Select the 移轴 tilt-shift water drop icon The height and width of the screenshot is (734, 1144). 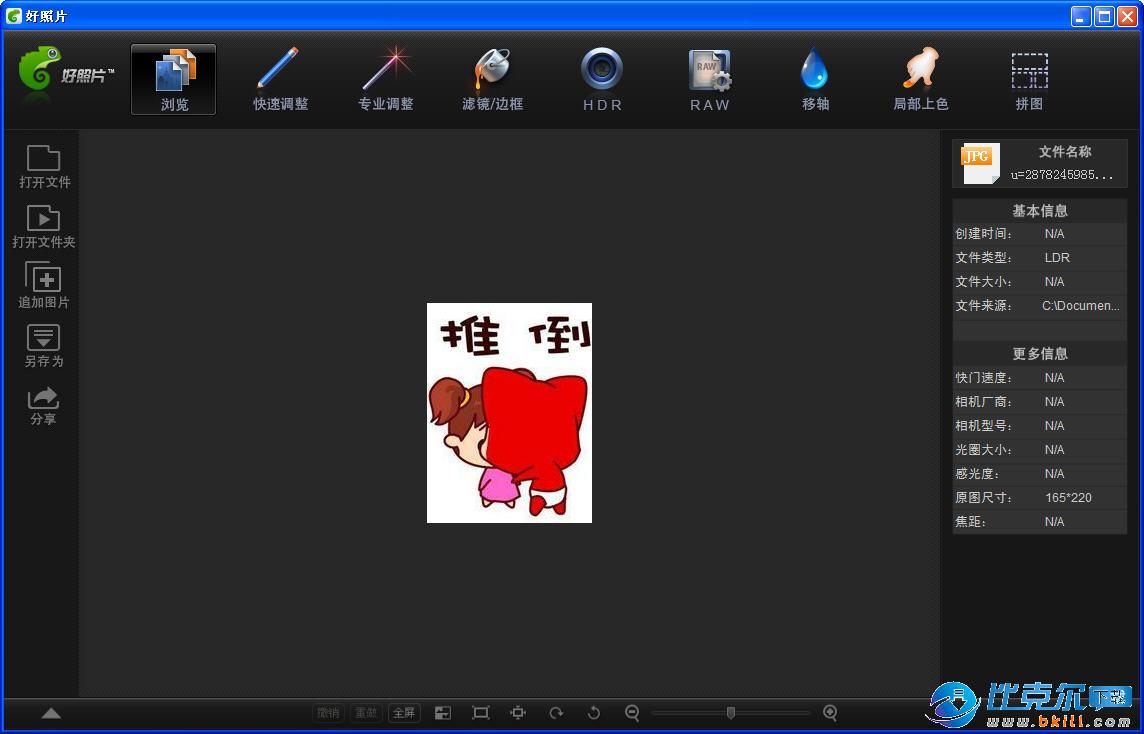pos(815,79)
